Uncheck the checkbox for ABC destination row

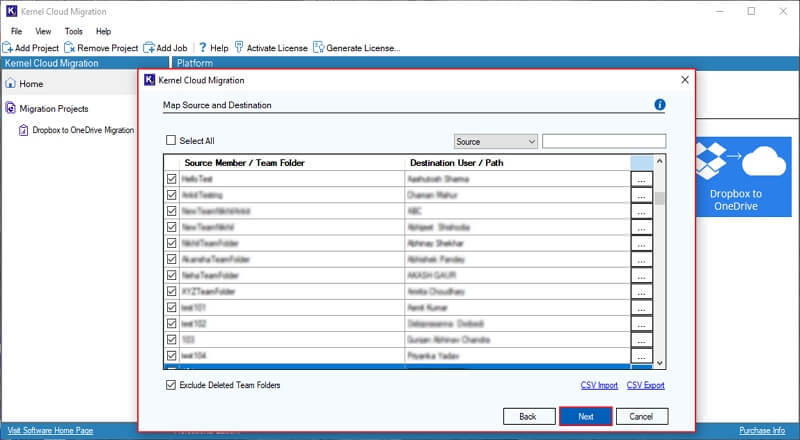click(x=171, y=211)
